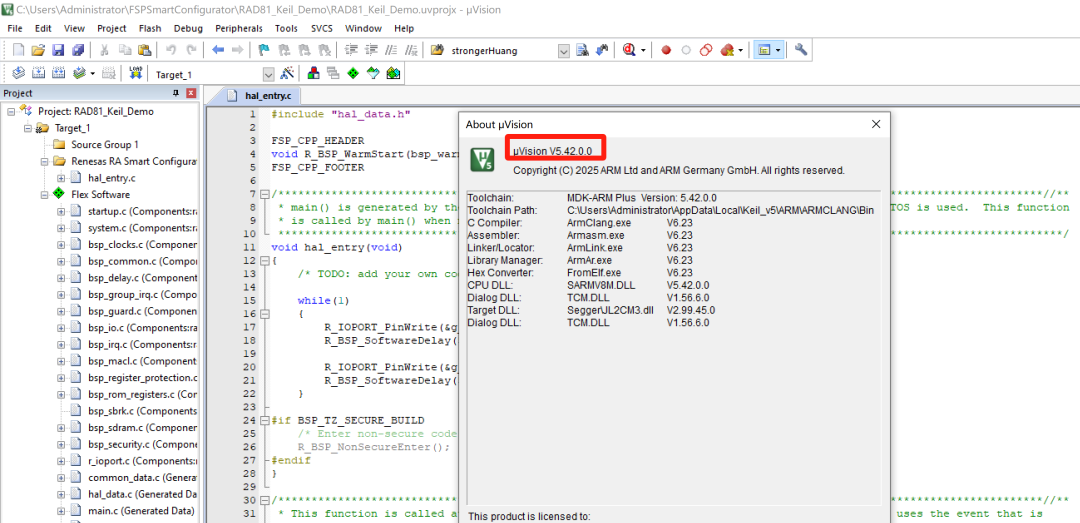The height and width of the screenshot is (523, 1080).
Task: Open the window layout dropdown arrow
Action: (778, 50)
